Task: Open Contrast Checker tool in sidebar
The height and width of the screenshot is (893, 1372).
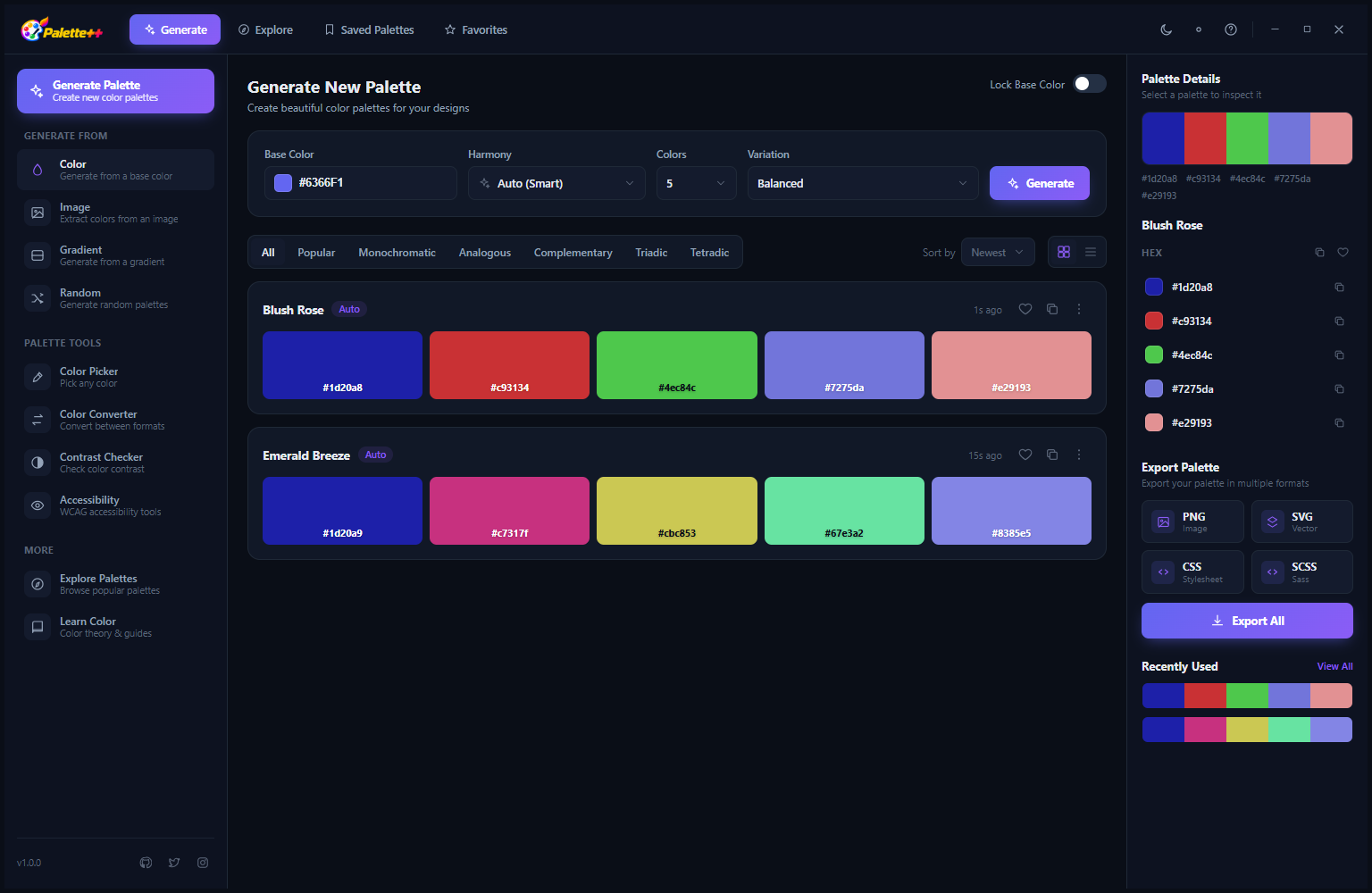Action: [x=115, y=463]
